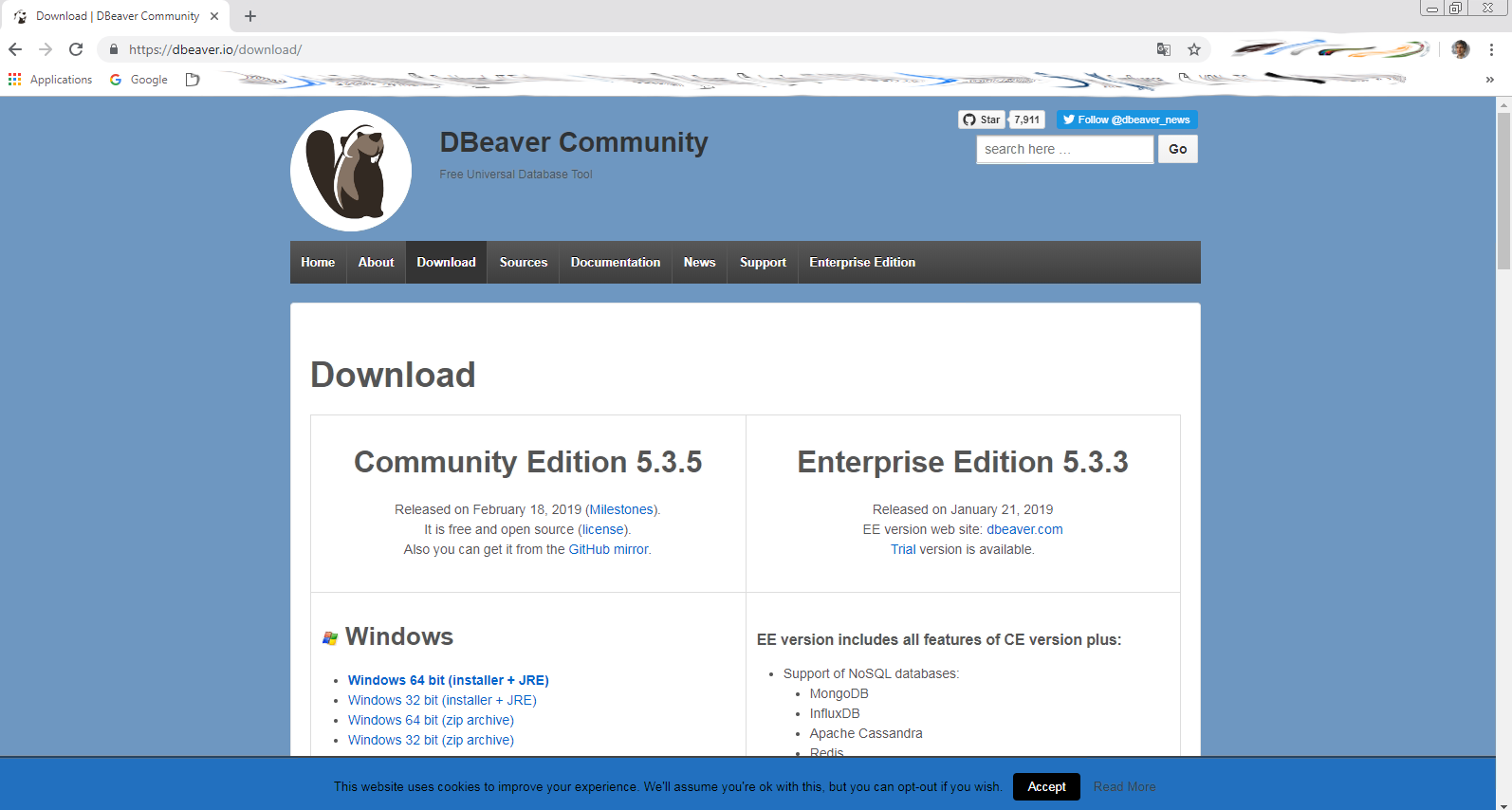Bookmark this page with the star icon

(x=1194, y=49)
